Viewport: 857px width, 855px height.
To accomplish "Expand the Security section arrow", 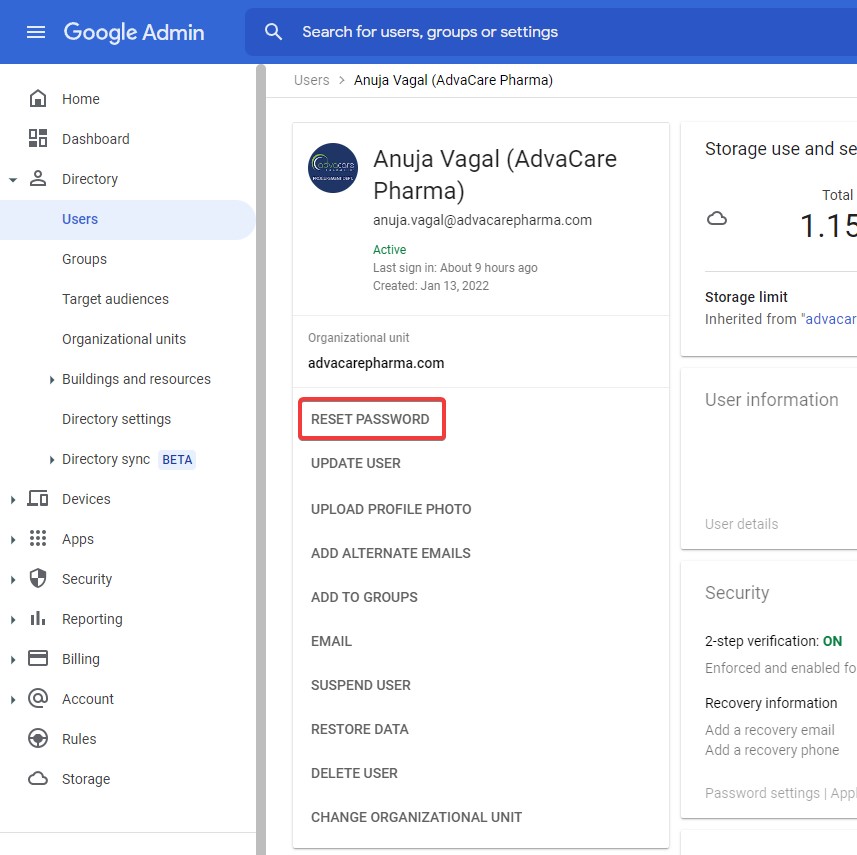I will click(13, 579).
